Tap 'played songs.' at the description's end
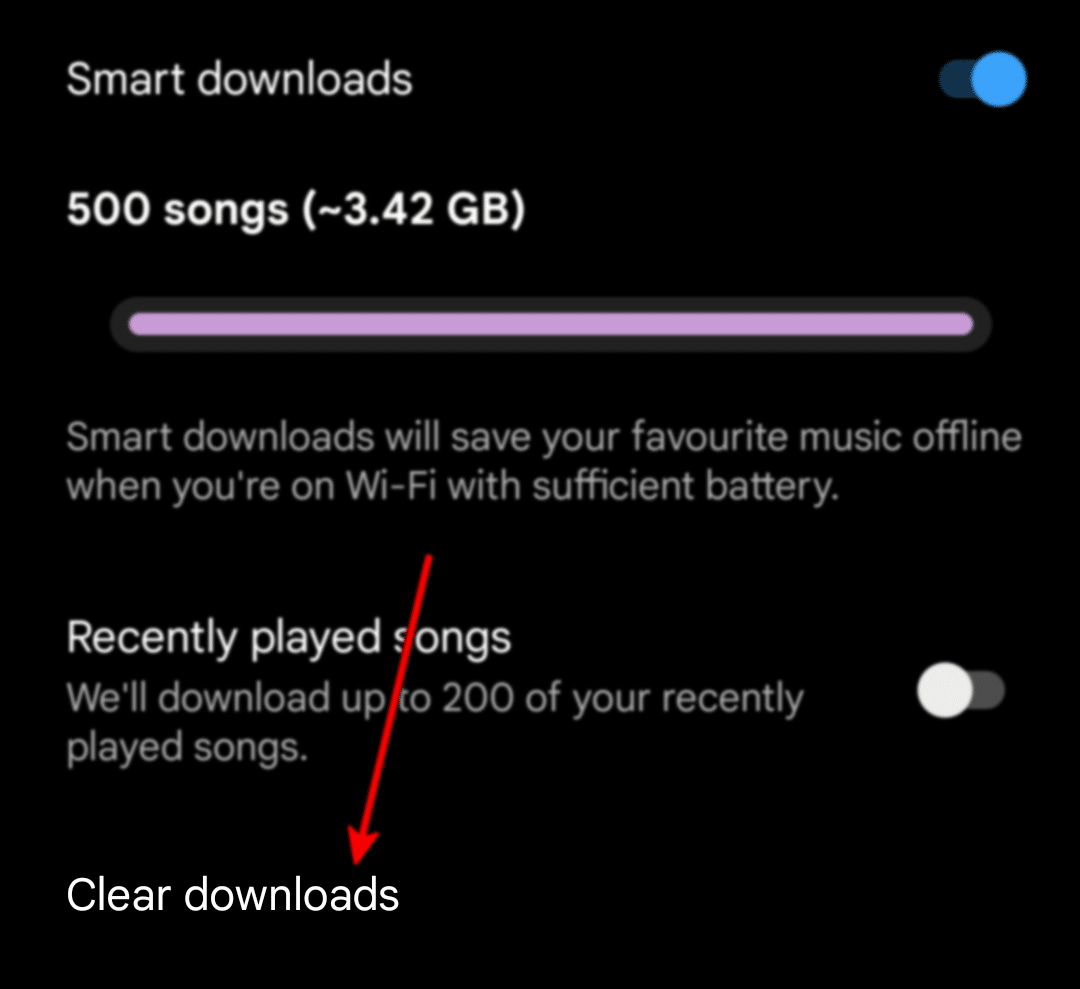 187,748
